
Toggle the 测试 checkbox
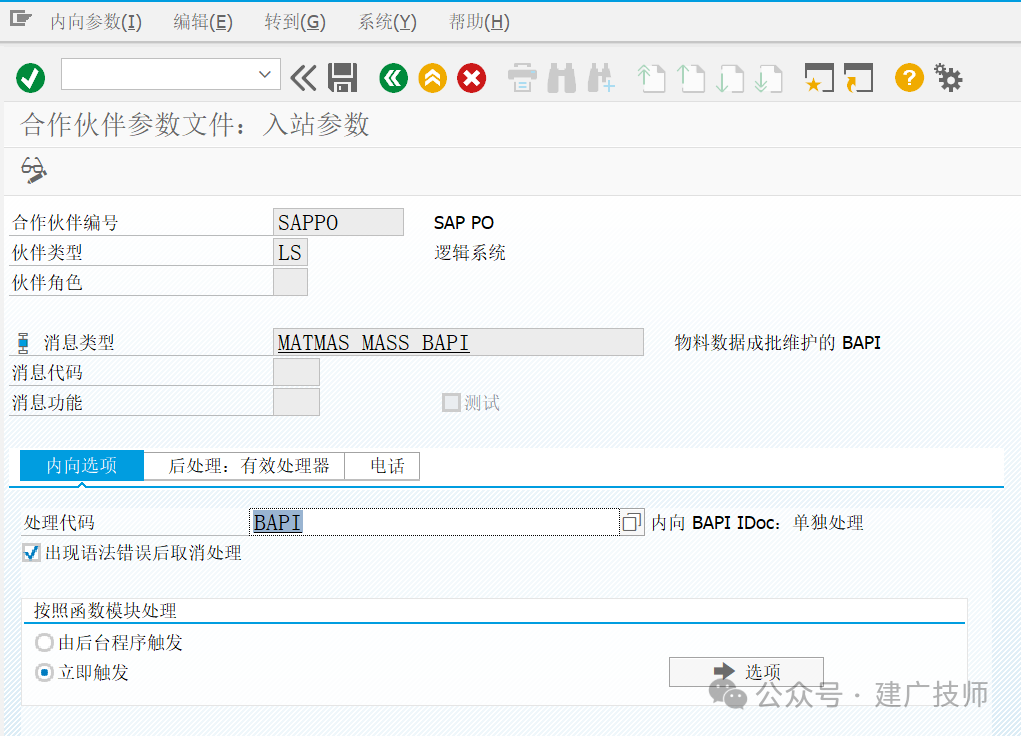tap(451, 403)
